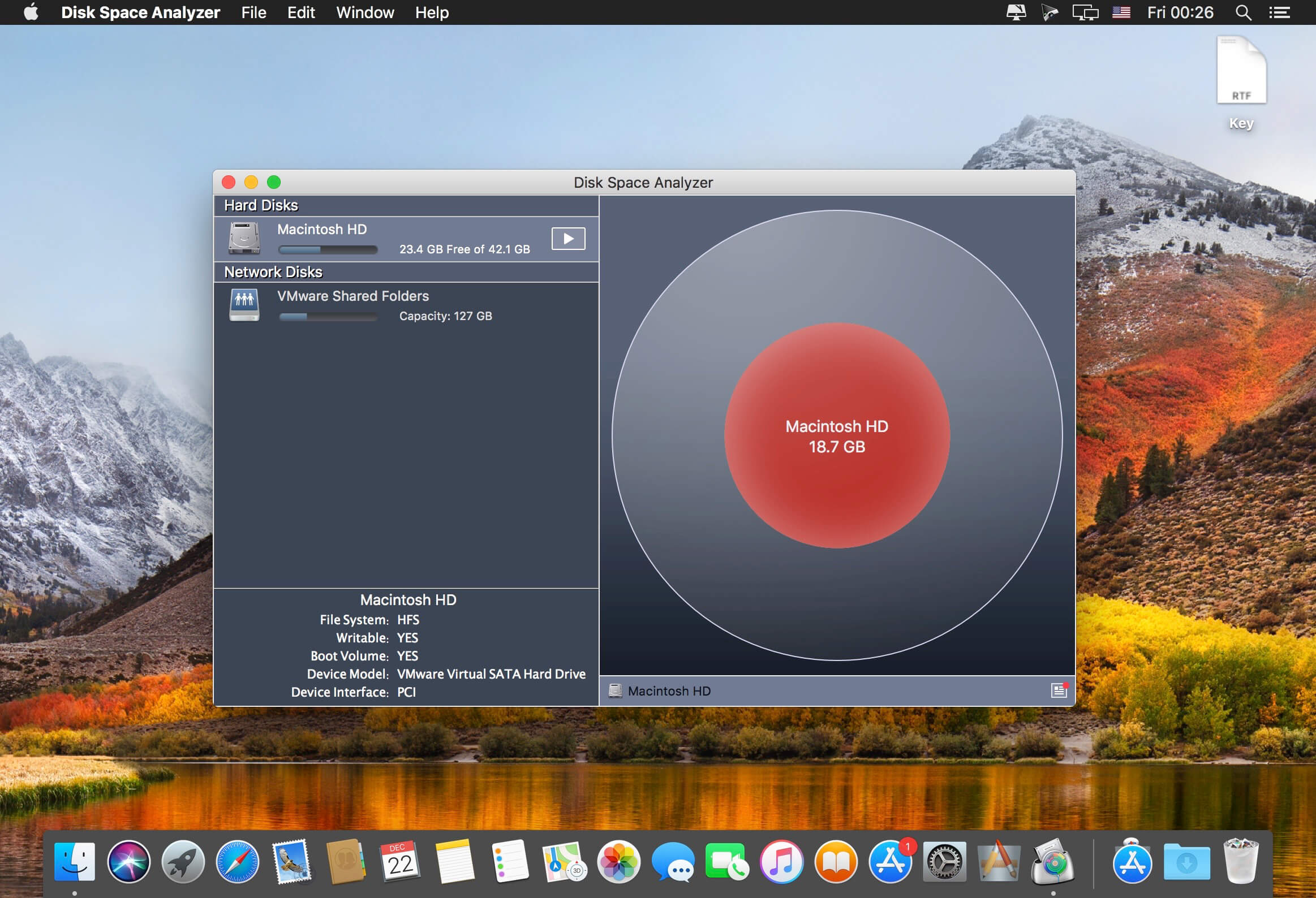Viewport: 1316px width, 898px height.
Task: Click the US flag input source icon
Action: pyautogui.click(x=1121, y=12)
